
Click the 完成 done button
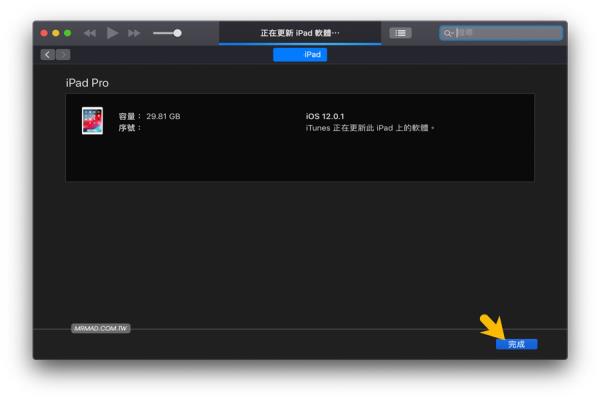point(517,344)
